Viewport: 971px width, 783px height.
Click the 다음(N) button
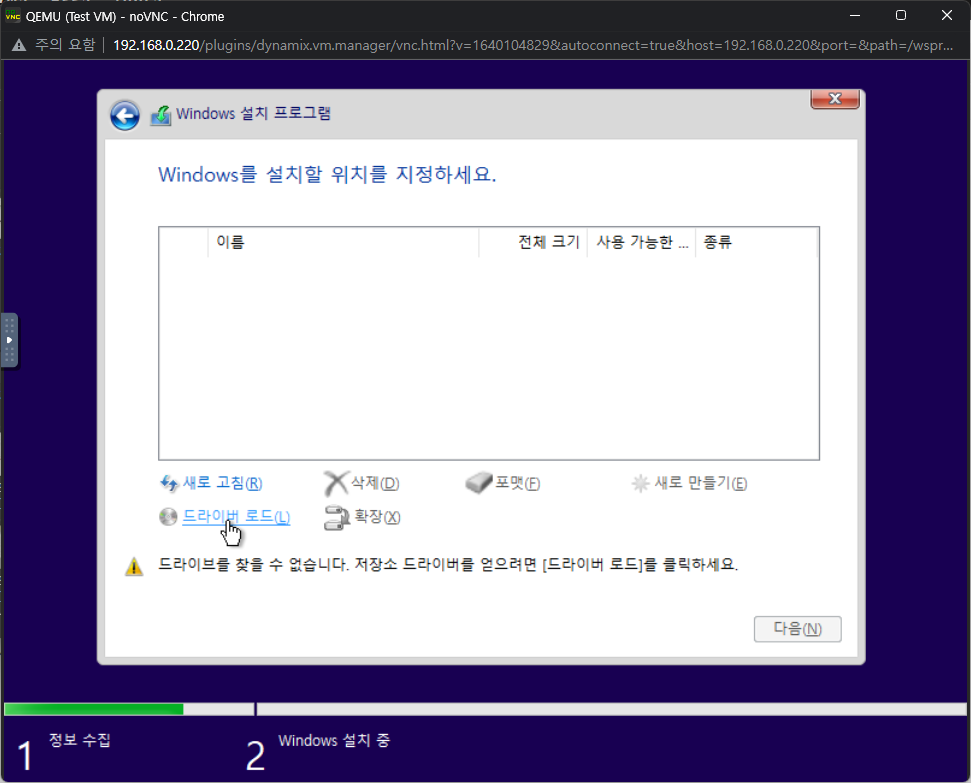(797, 629)
